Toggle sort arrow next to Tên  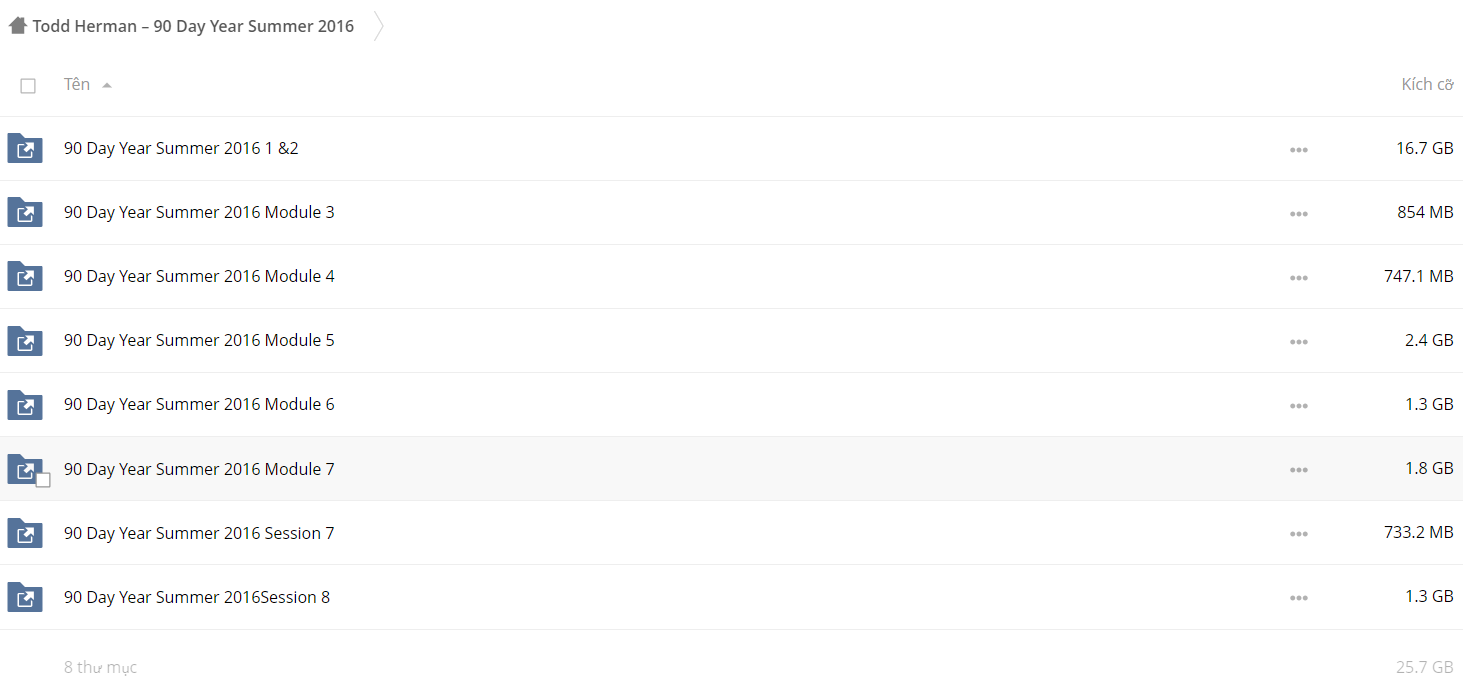click(x=107, y=86)
